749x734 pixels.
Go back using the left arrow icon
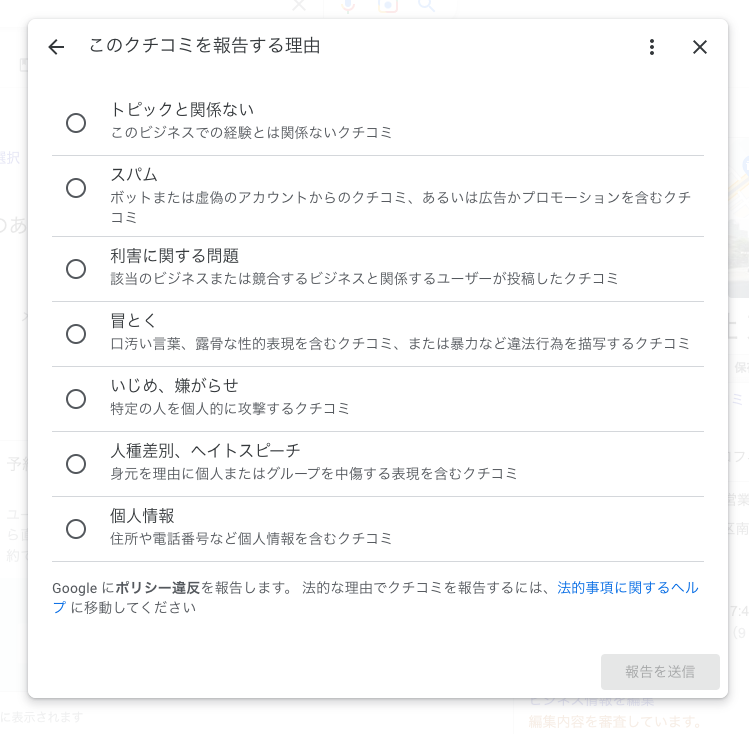coord(56,47)
